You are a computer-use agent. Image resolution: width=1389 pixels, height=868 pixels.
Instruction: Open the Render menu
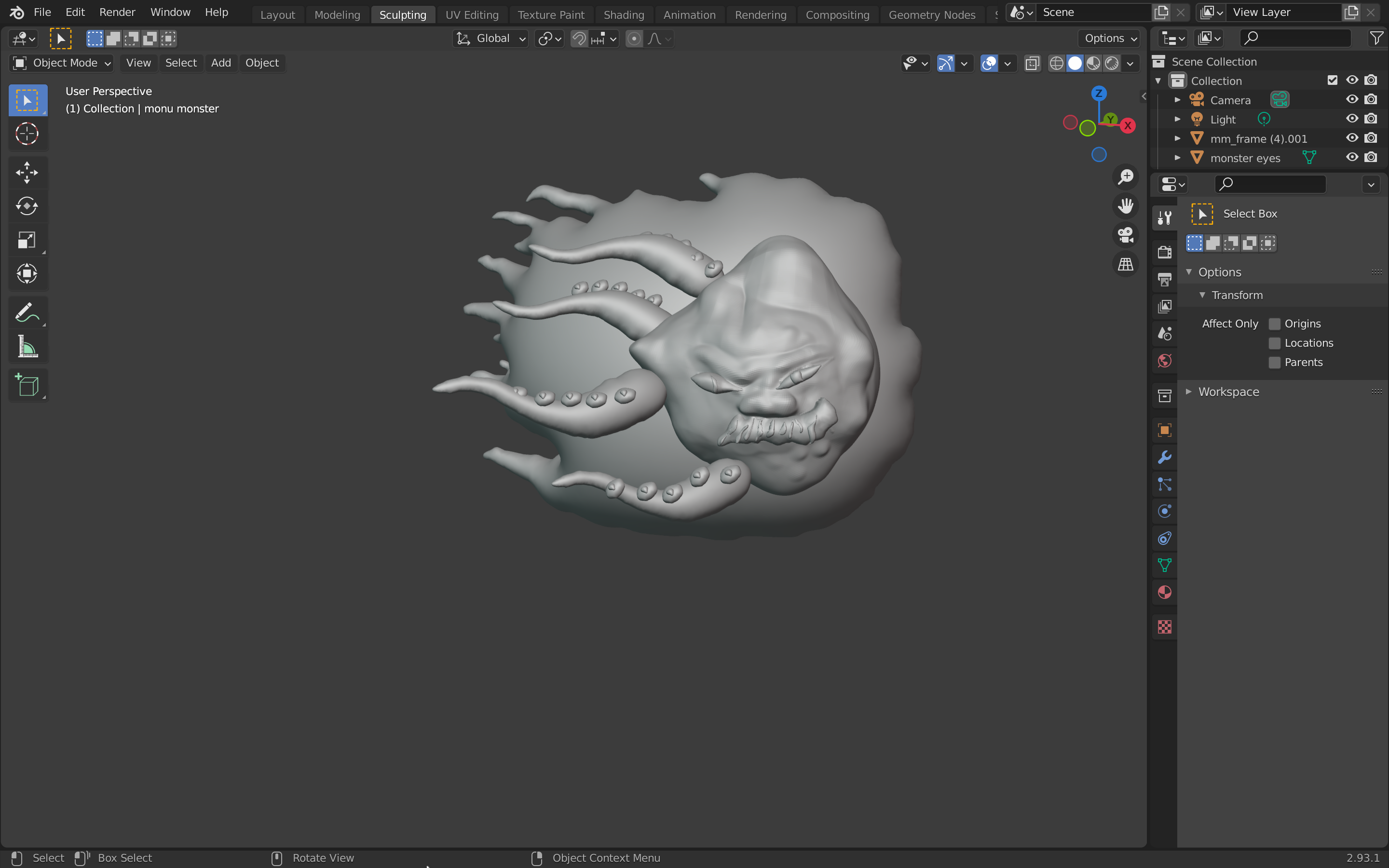point(117,12)
